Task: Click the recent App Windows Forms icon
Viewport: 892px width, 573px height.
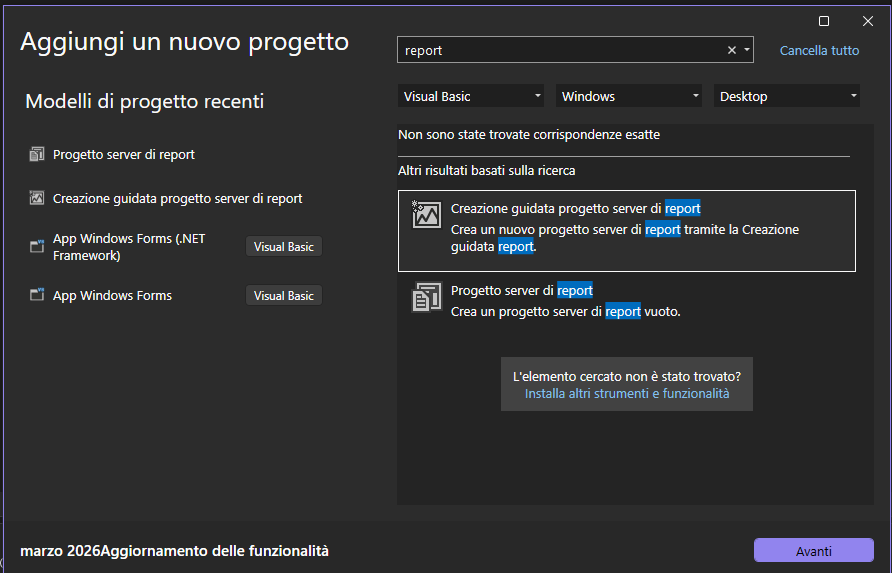Action: click(x=37, y=295)
